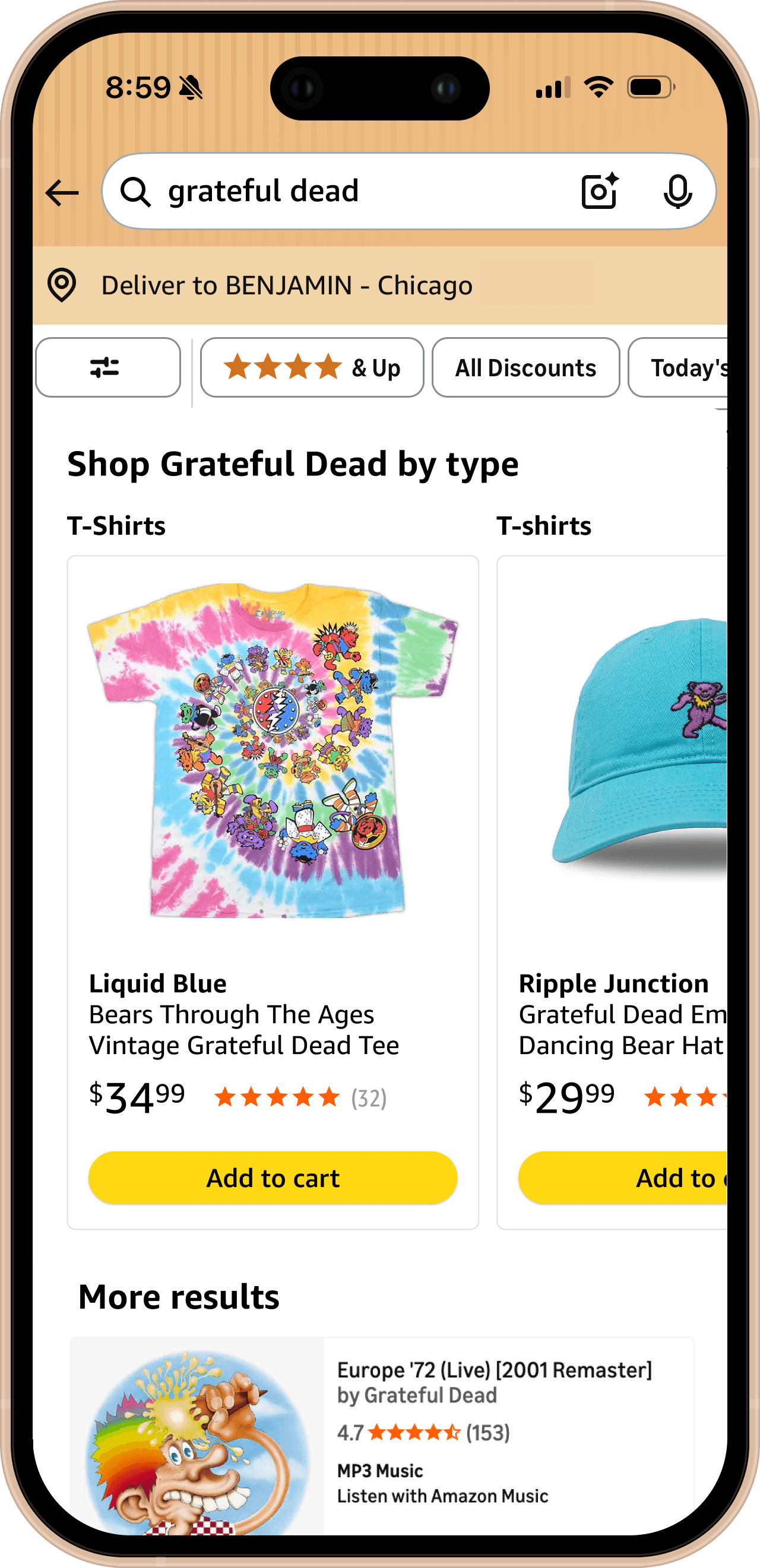760x1568 pixels.
Task: Toggle the Today's deals filter chip
Action: tap(679, 367)
